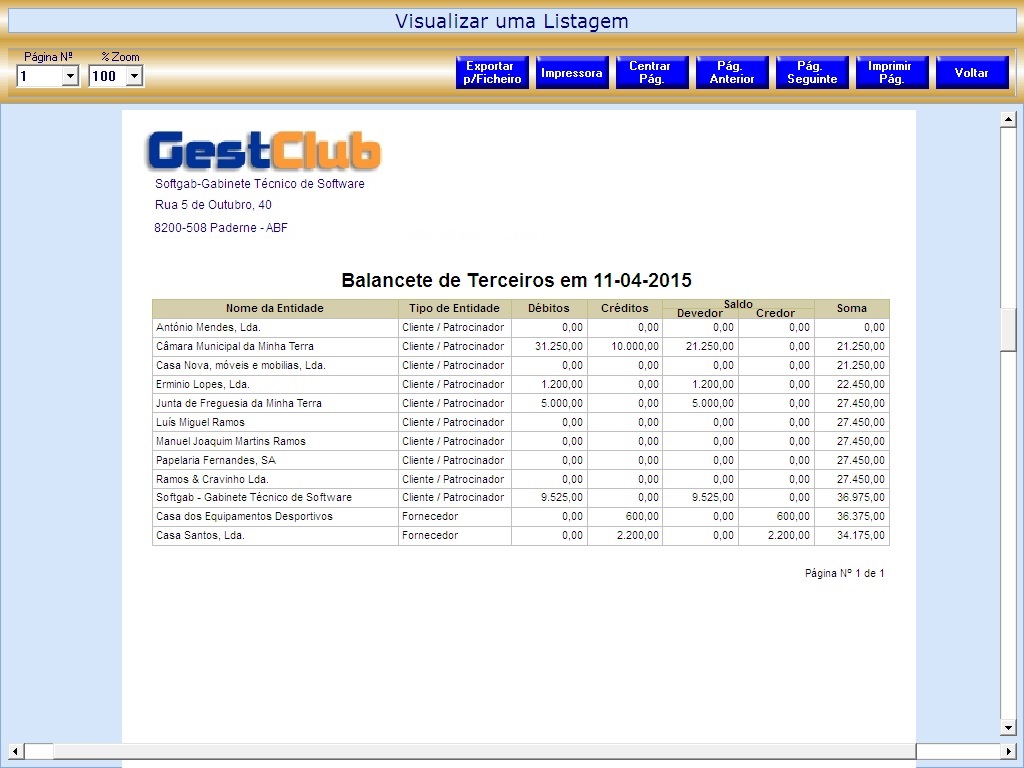Click the zoom value field showing 100
The width and height of the screenshot is (1024, 768).
(107, 76)
